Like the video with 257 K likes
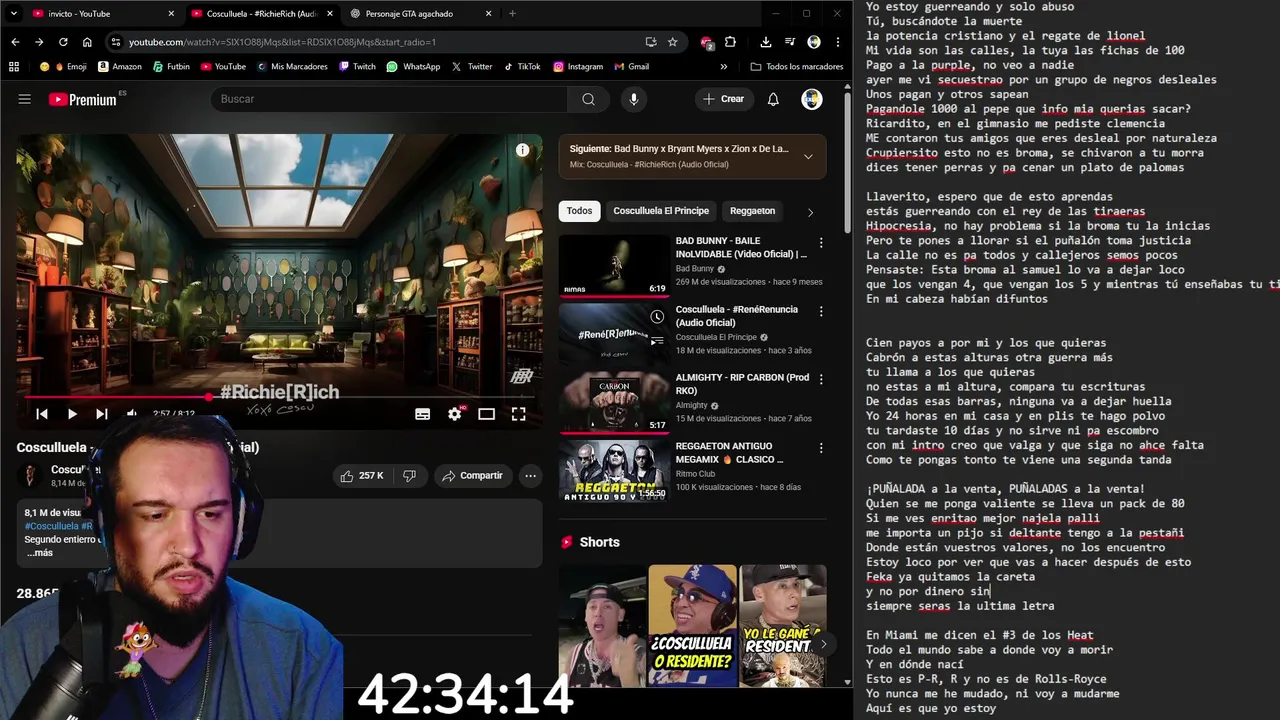The image size is (1280, 720). tap(362, 476)
